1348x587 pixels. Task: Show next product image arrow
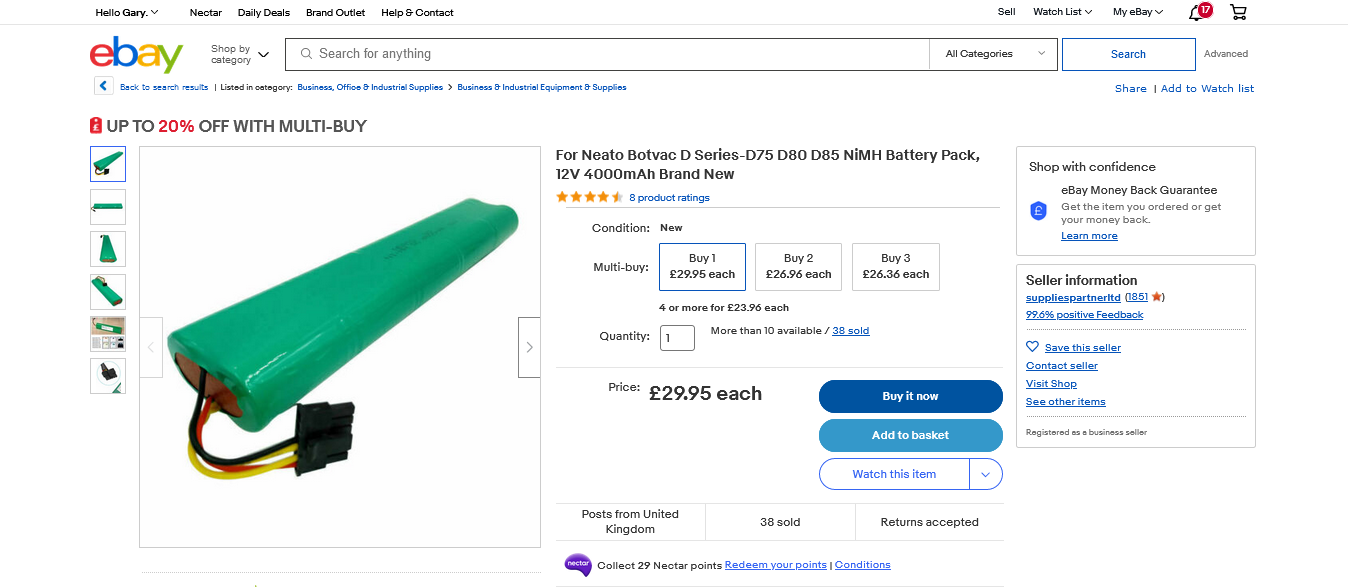(529, 347)
